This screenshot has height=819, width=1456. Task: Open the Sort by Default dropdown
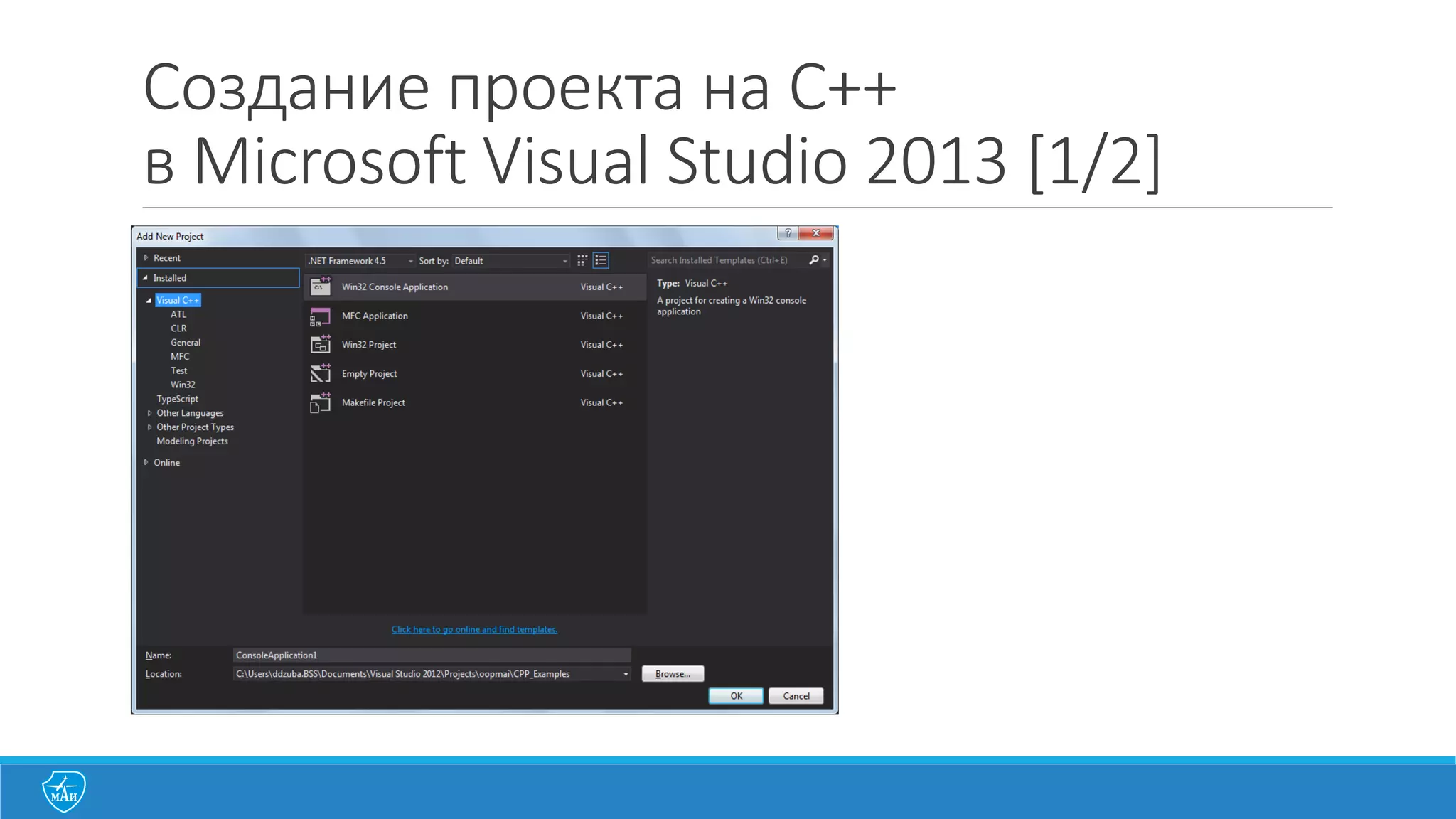pos(511,261)
